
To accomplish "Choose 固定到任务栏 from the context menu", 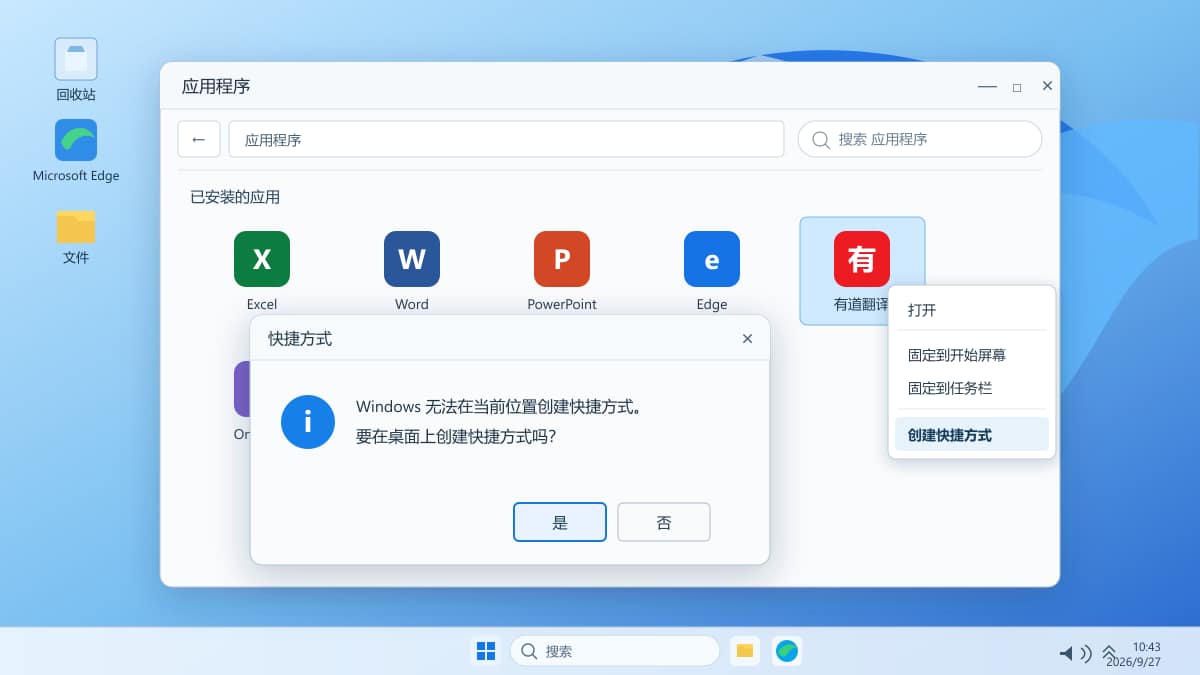I will [972, 388].
